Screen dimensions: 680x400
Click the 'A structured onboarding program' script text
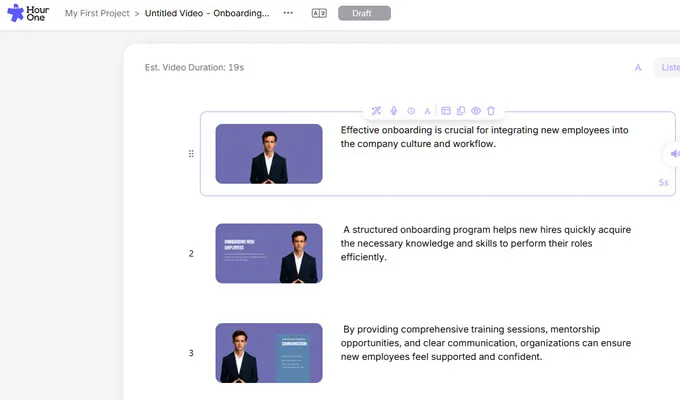(x=486, y=243)
